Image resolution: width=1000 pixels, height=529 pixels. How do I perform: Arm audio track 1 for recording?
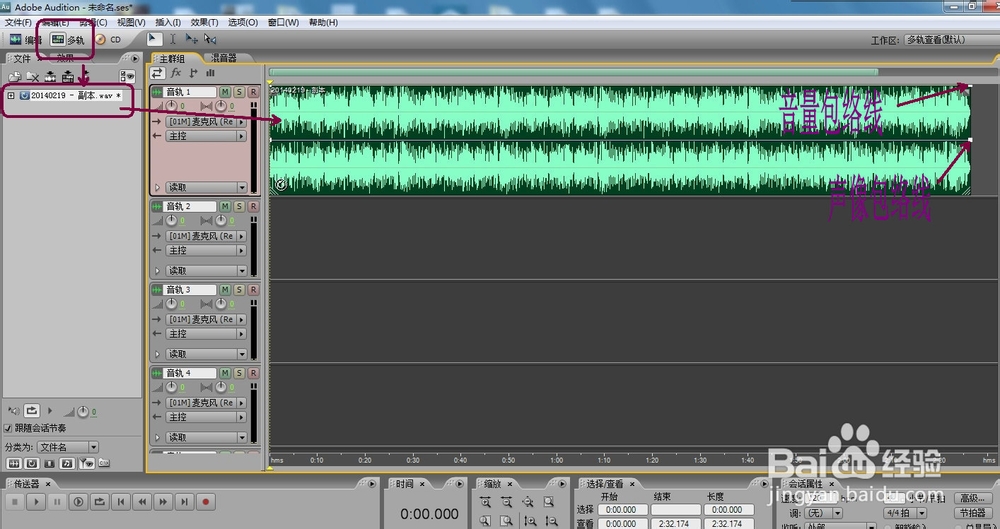(253, 92)
